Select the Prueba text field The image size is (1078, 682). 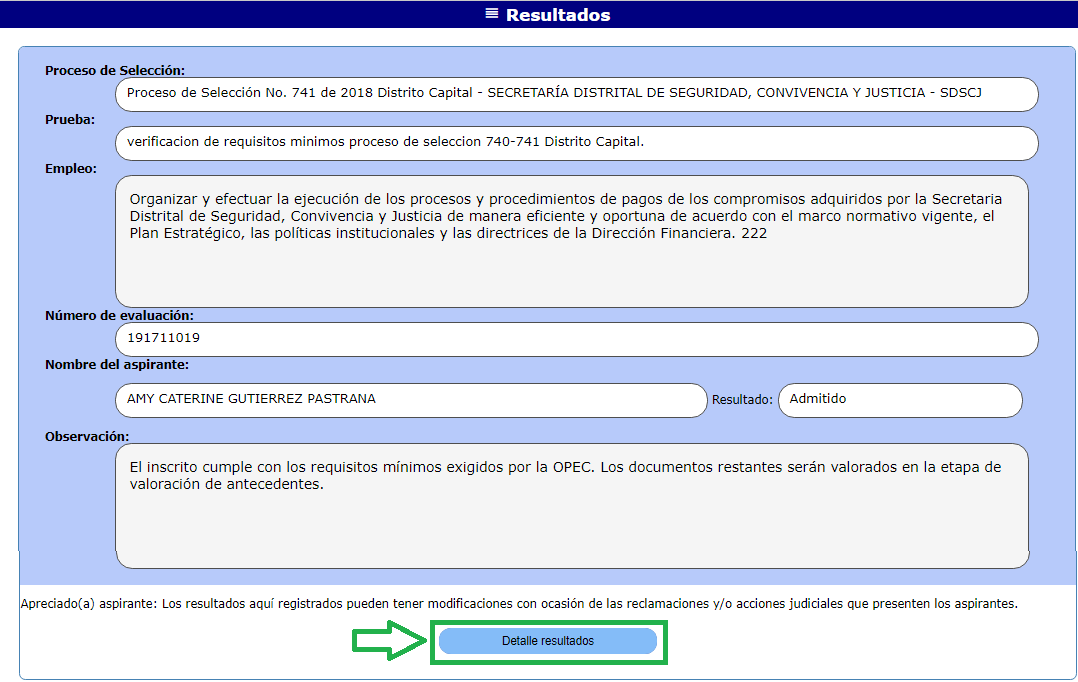577,143
